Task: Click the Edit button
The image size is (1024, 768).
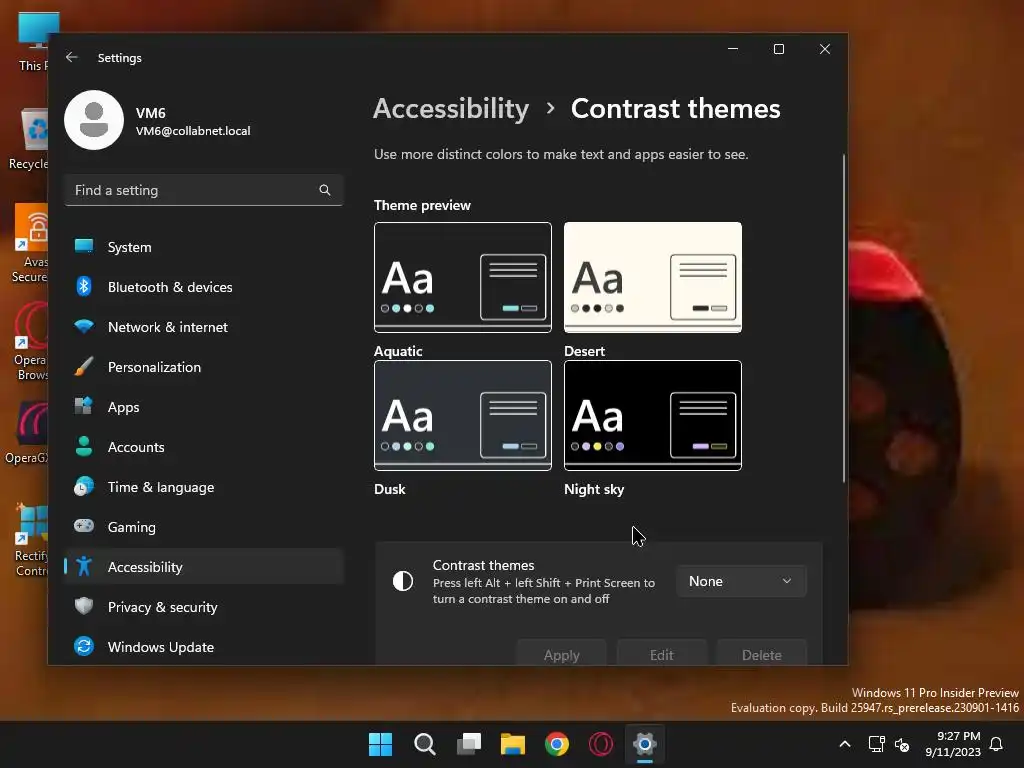Action: (x=662, y=653)
